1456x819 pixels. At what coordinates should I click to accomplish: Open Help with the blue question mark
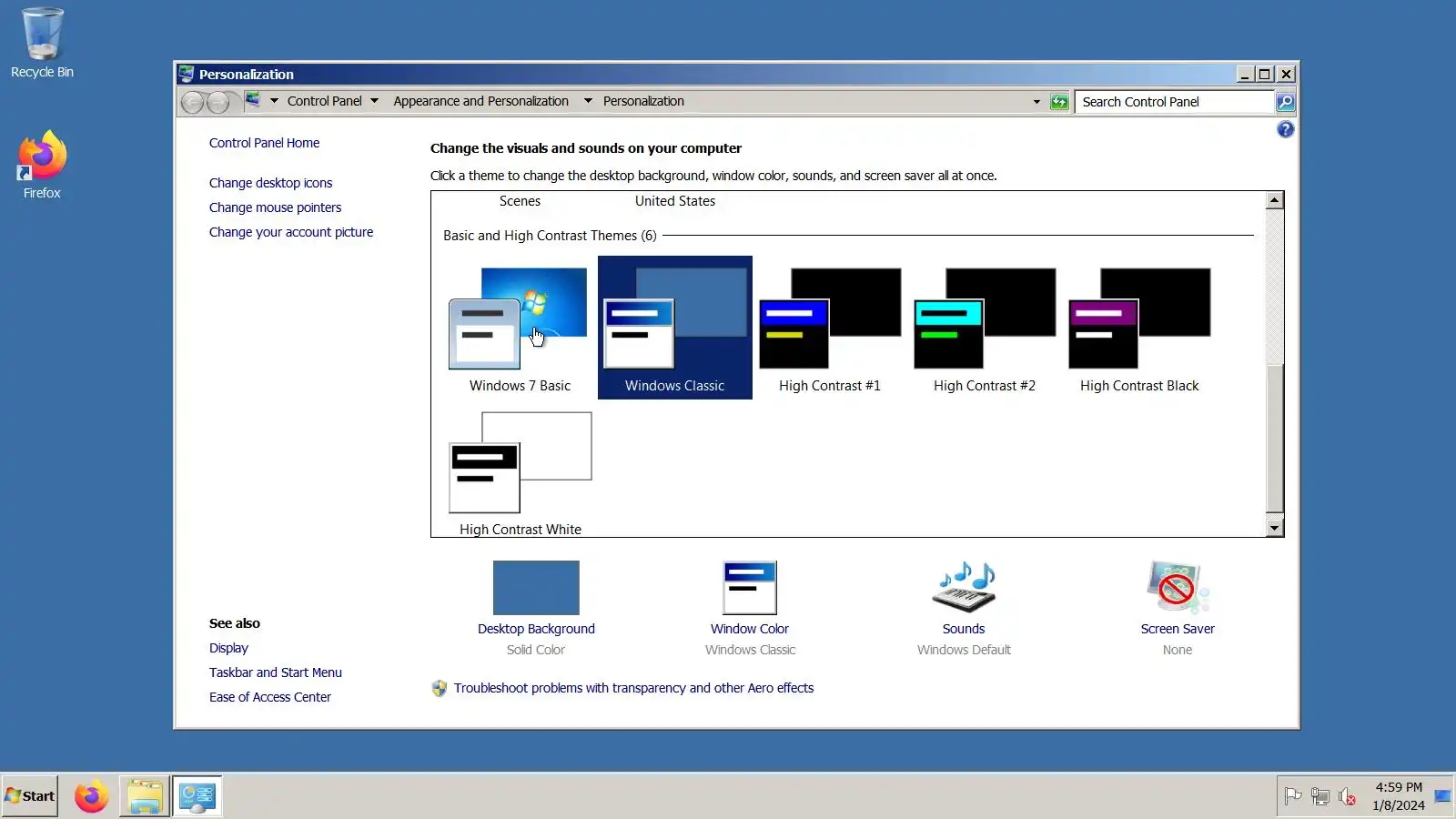tap(1285, 129)
